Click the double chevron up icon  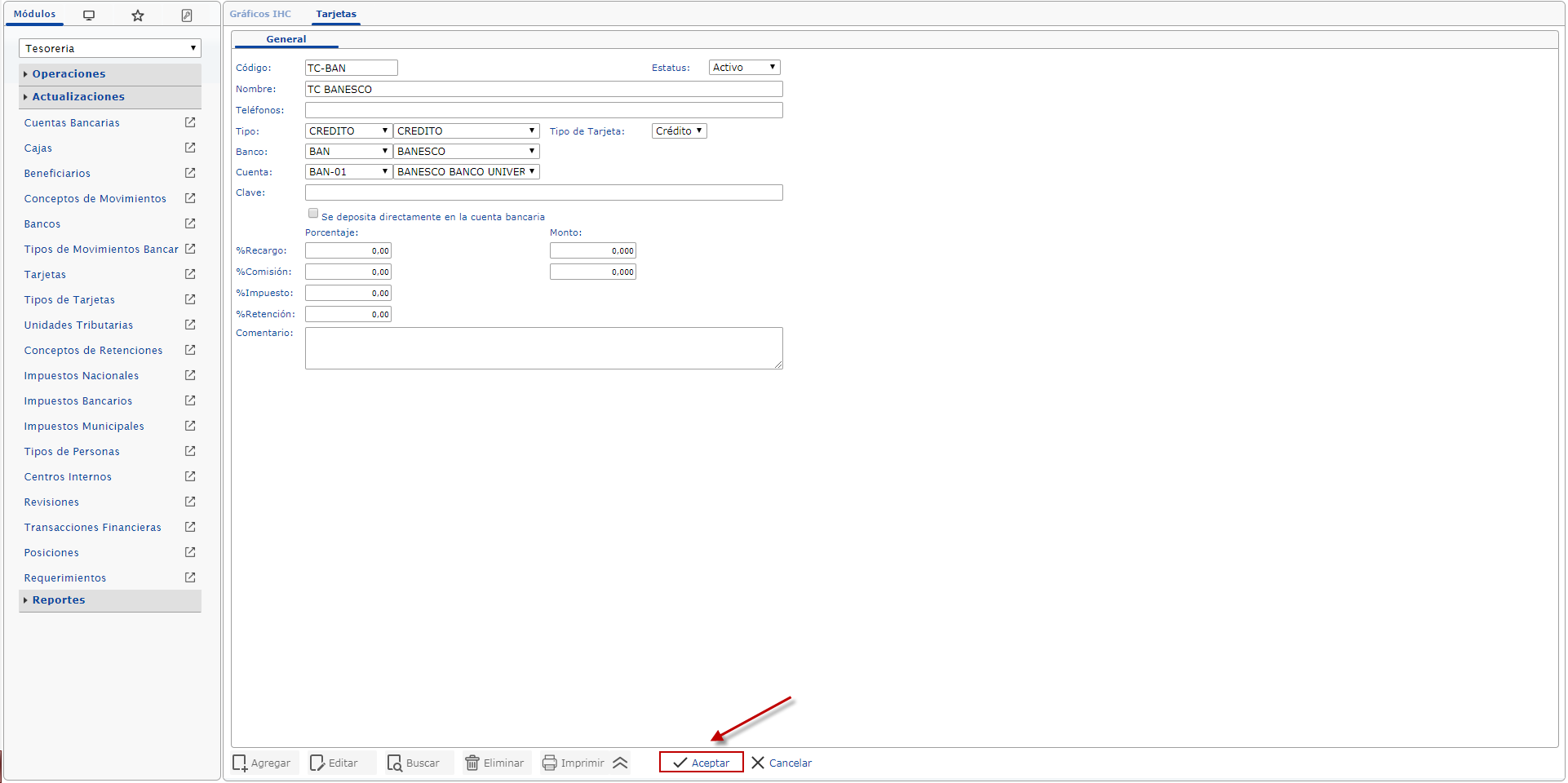tap(620, 763)
